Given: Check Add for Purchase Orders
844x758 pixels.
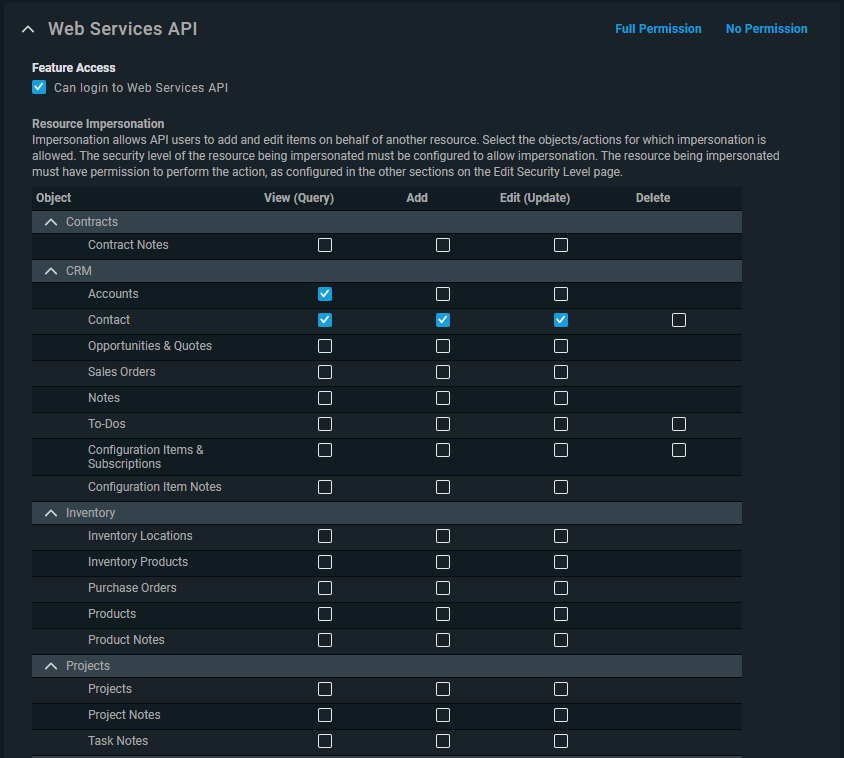Looking at the screenshot, I should tap(442, 588).
